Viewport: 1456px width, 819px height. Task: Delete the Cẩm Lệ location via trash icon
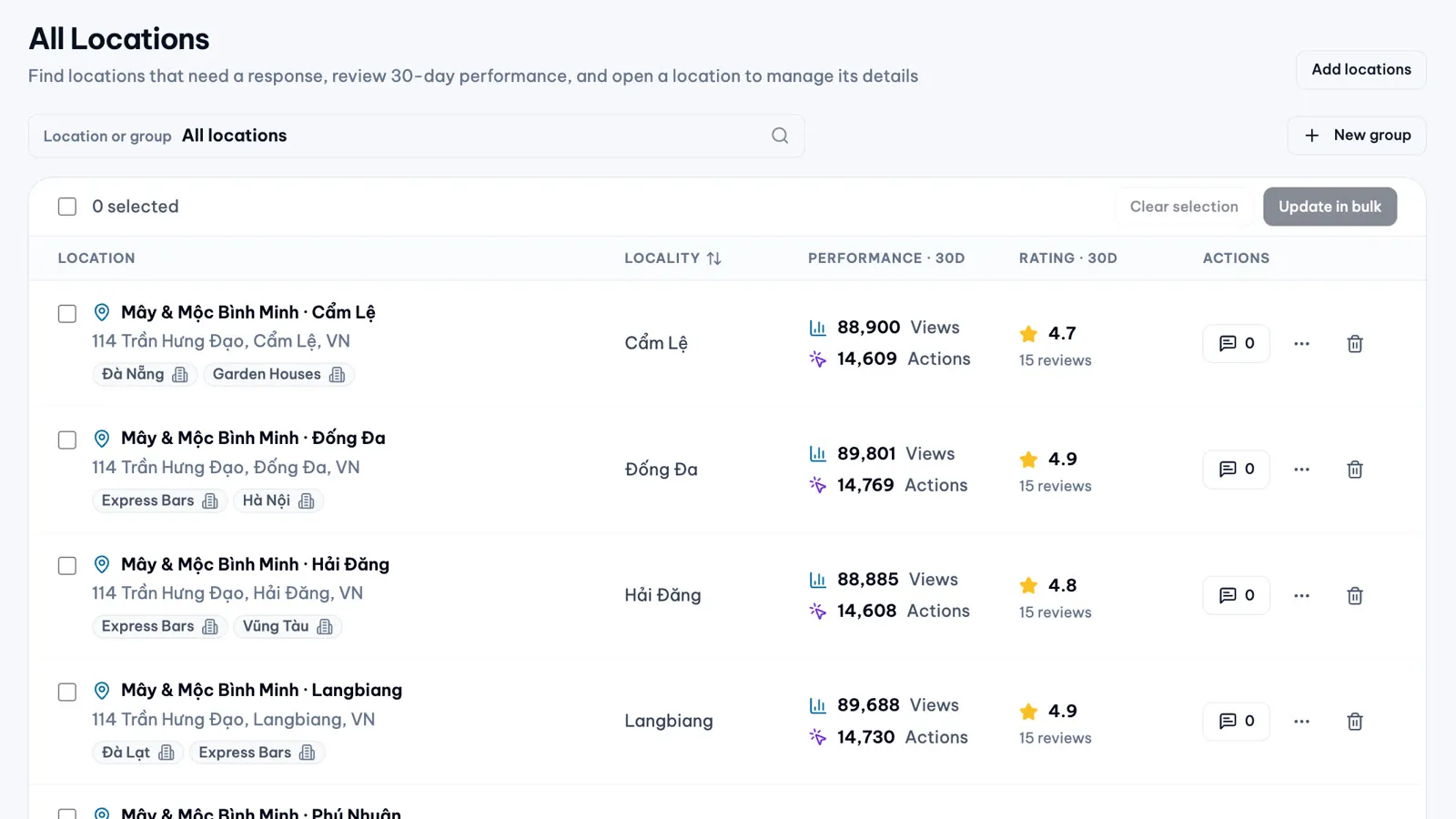[x=1355, y=344]
